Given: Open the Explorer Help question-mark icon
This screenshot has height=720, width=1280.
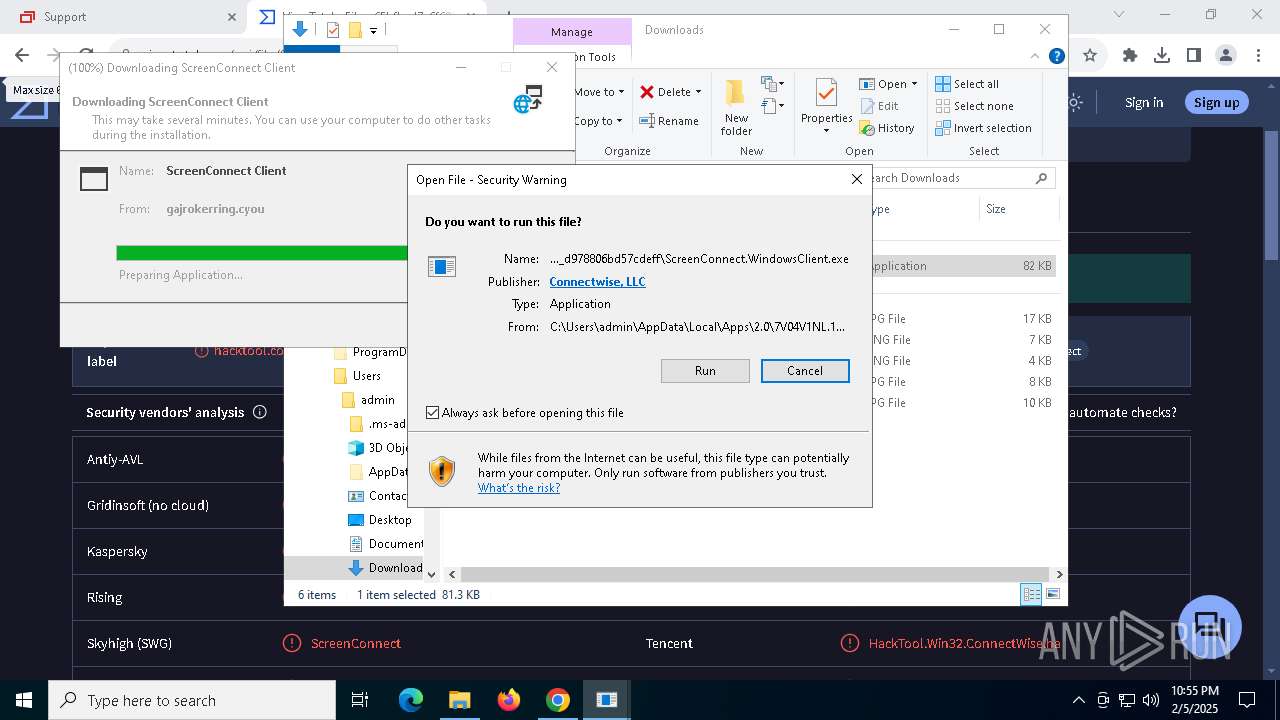Looking at the screenshot, I should 1056,57.
